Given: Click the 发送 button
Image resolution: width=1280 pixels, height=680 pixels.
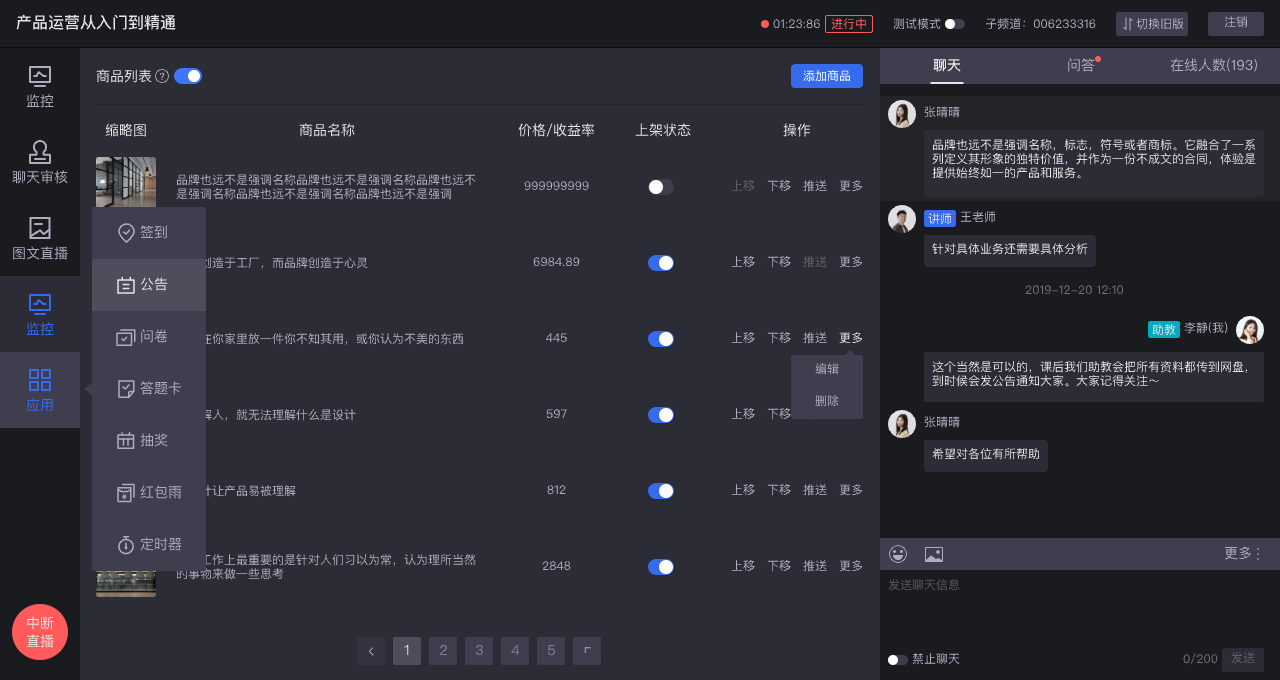Looking at the screenshot, I should pos(1243,659).
